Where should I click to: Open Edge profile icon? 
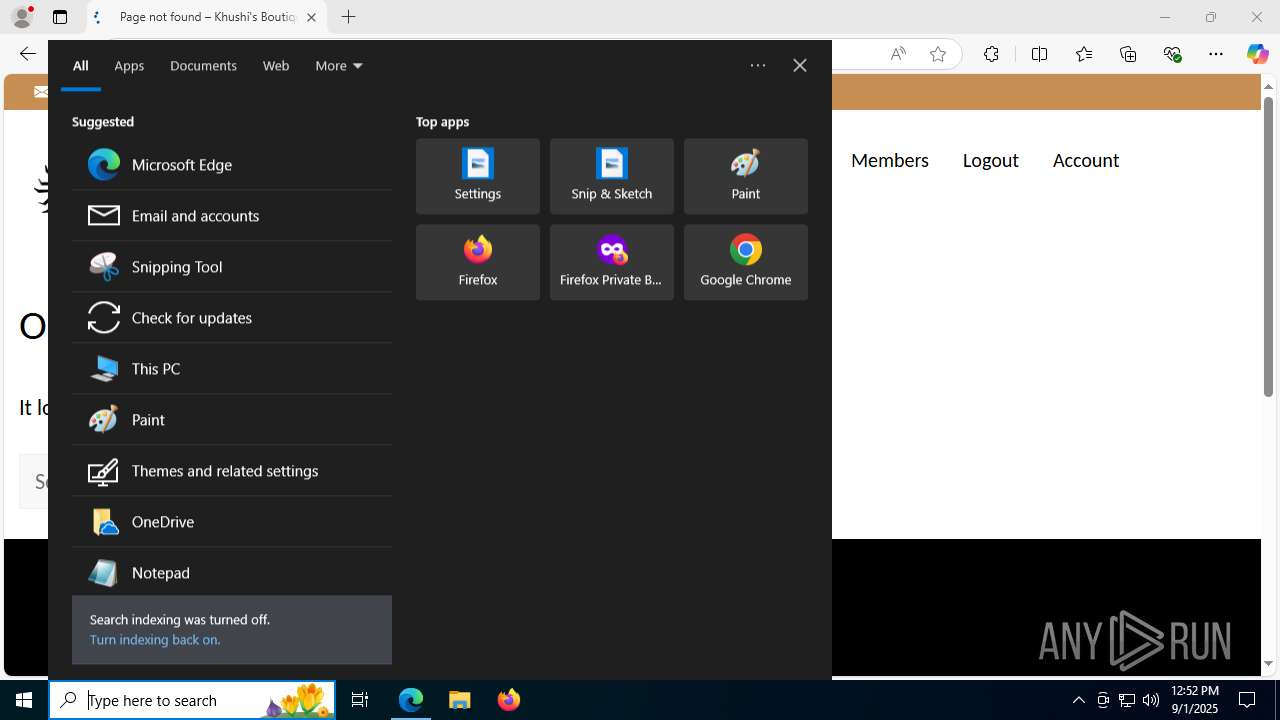point(21,17)
